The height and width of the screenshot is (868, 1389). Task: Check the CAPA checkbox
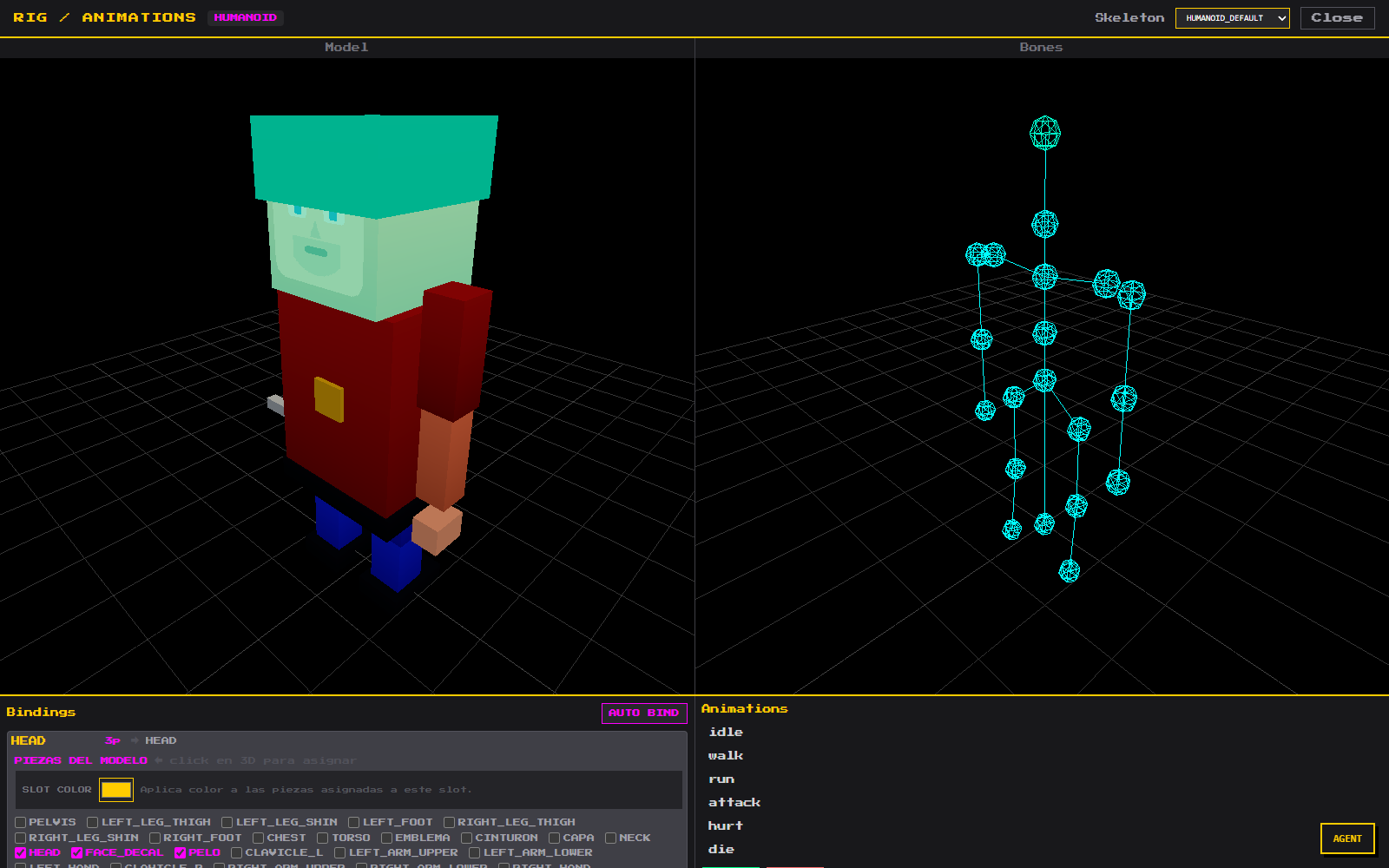point(555,838)
